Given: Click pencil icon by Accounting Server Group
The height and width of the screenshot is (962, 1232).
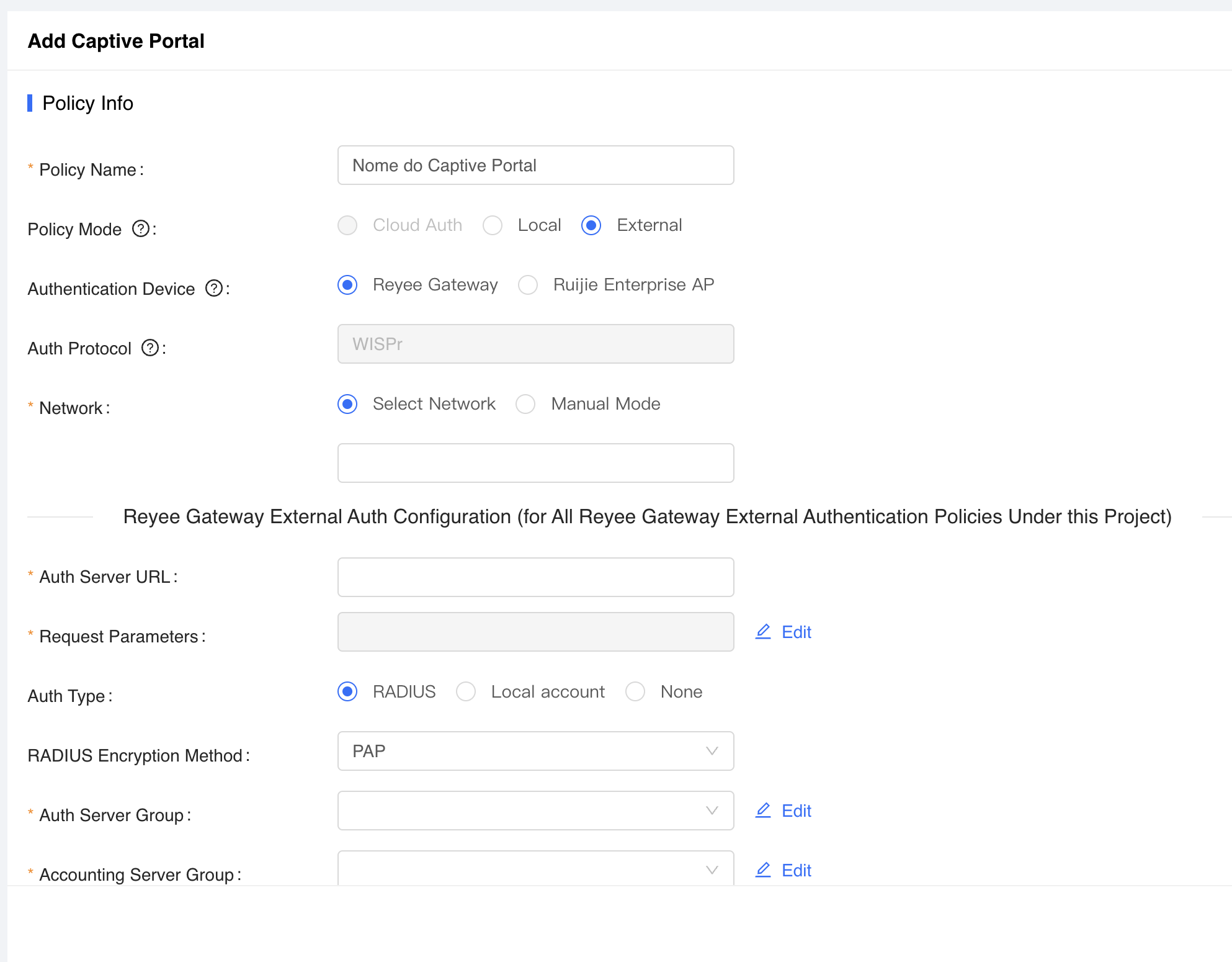Looking at the screenshot, I should pyautogui.click(x=763, y=870).
